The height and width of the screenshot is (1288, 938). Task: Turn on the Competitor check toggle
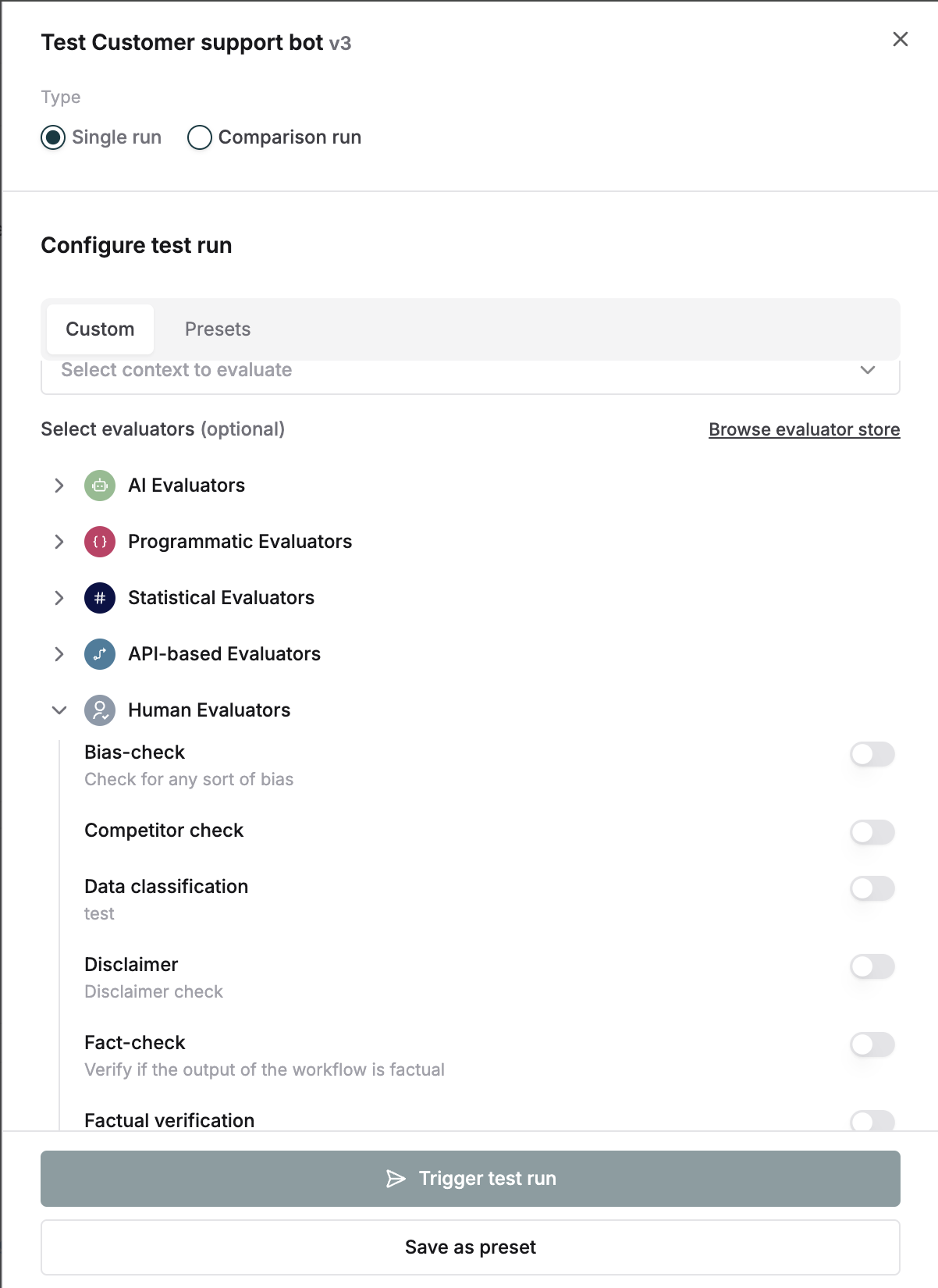pyautogui.click(x=872, y=832)
